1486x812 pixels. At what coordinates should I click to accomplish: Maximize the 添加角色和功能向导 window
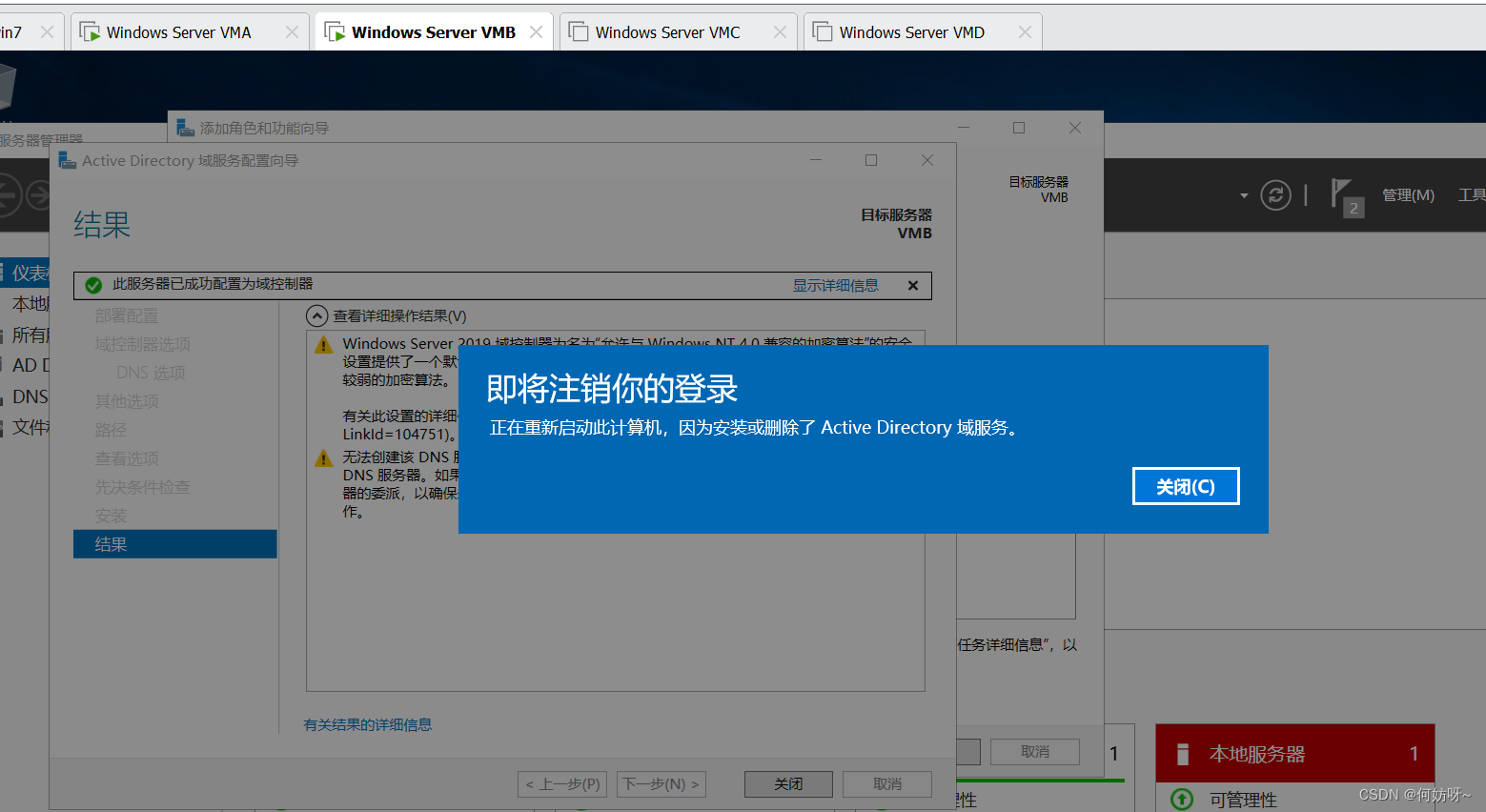tap(1019, 128)
